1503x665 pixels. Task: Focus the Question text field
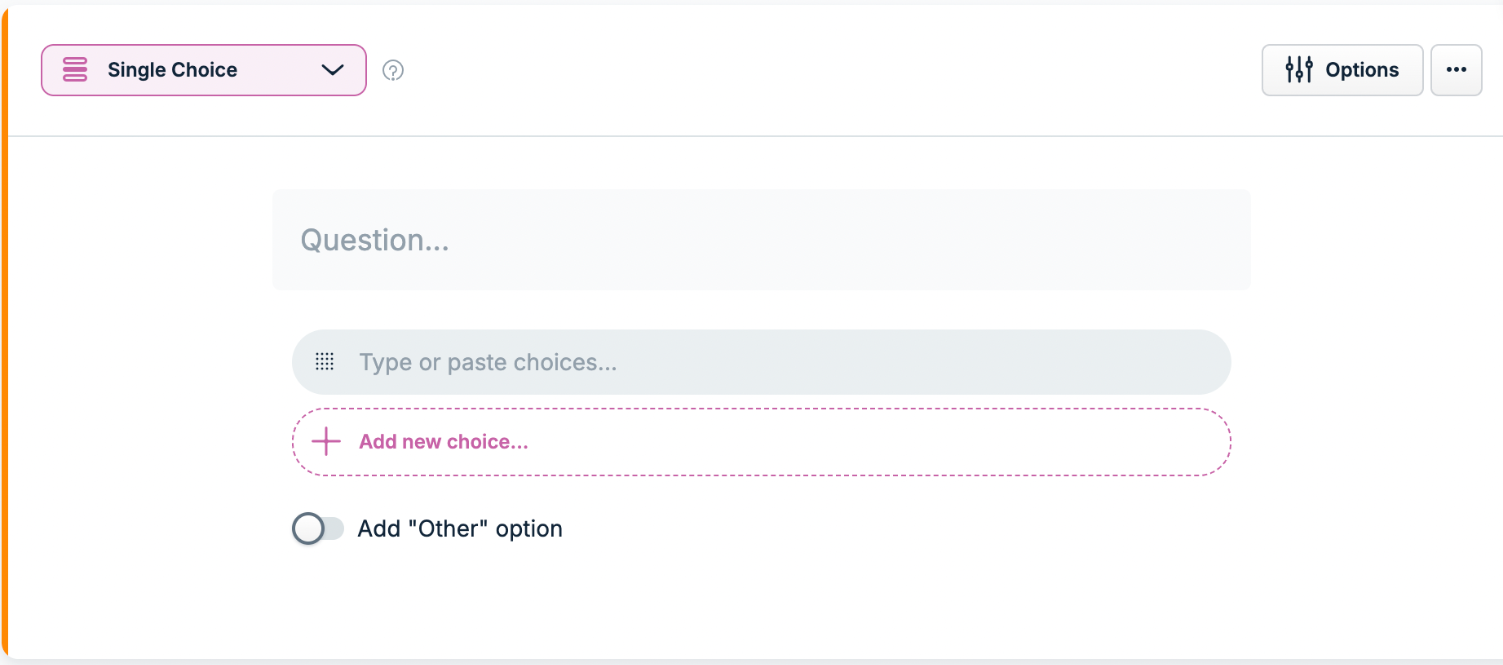tap(761, 240)
